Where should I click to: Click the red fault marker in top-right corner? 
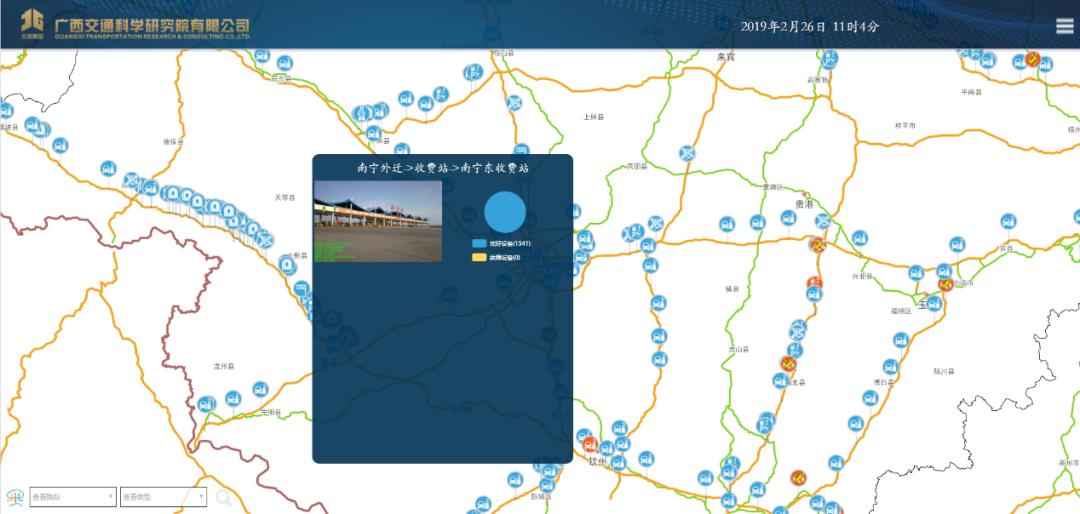pyautogui.click(x=1032, y=59)
